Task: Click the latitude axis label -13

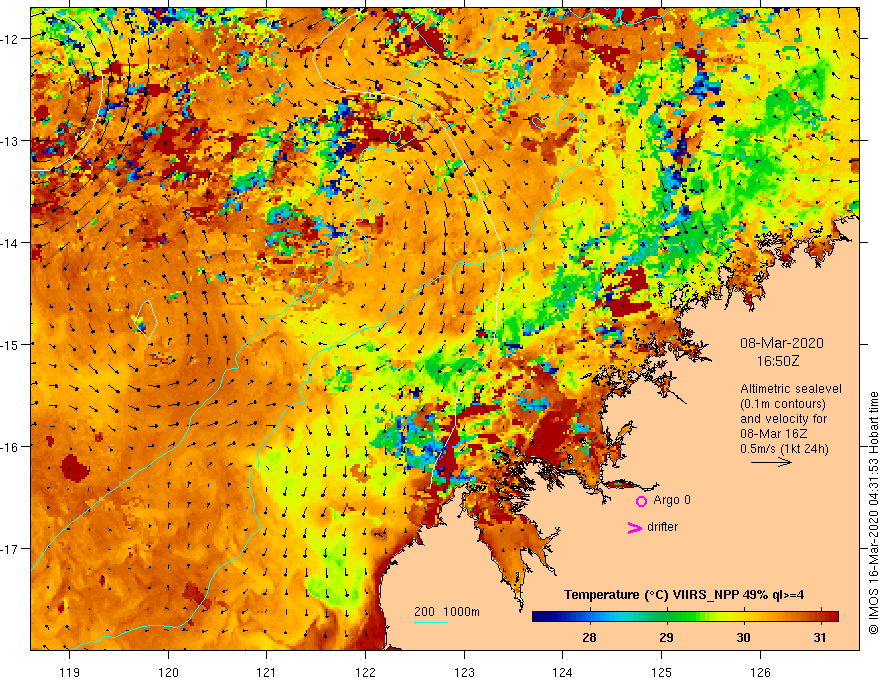Action: pos(11,141)
